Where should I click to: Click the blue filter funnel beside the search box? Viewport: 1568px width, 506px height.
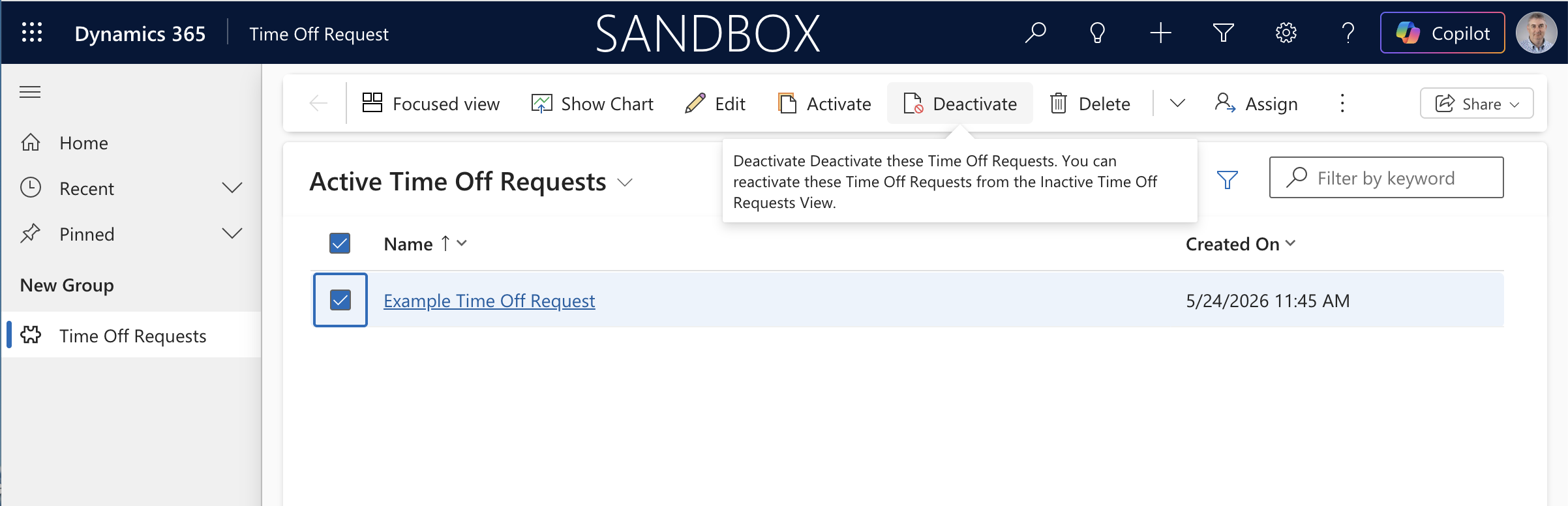click(x=1227, y=179)
